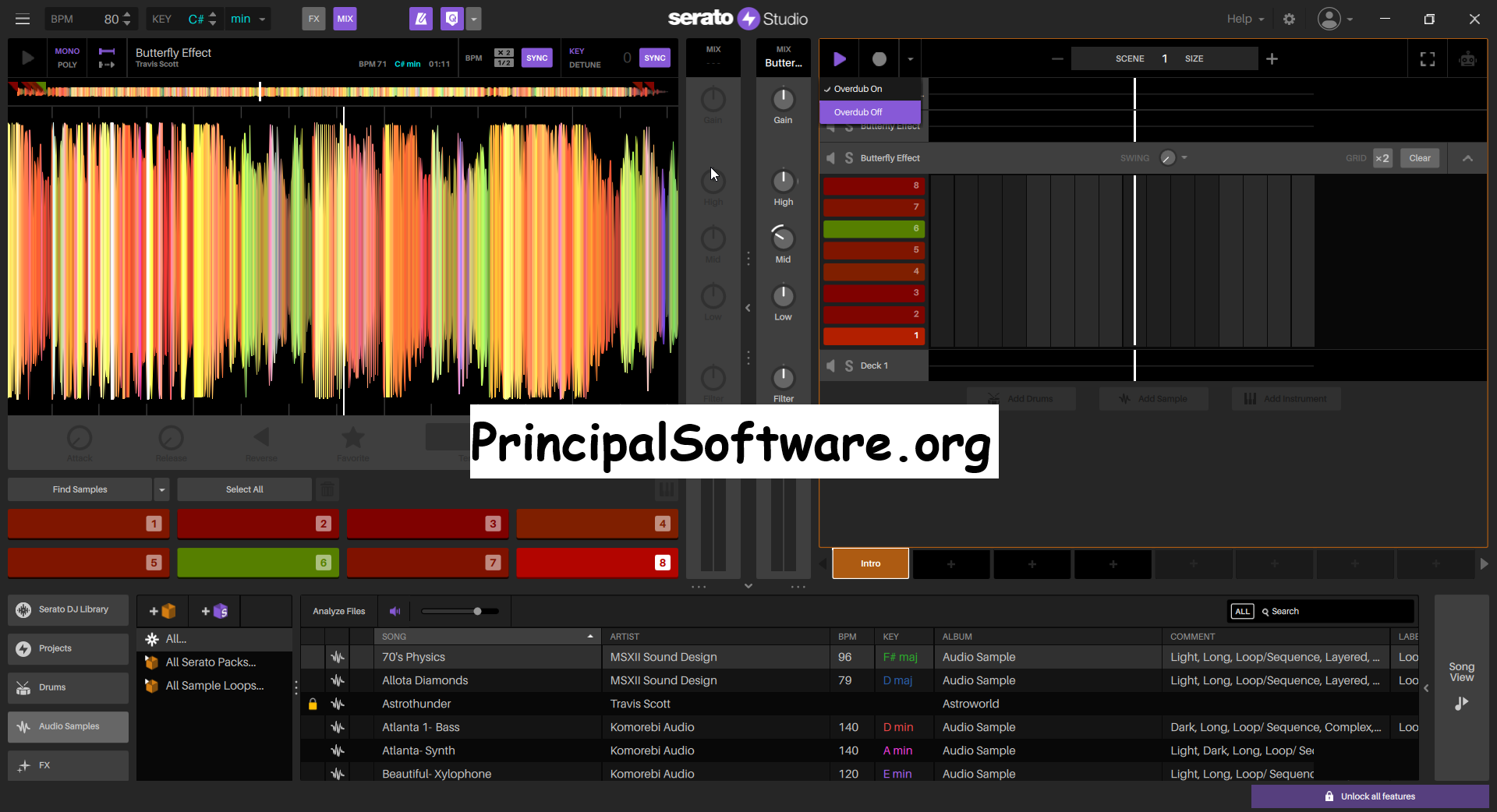Toggle the MIX panel button

pyautogui.click(x=345, y=19)
